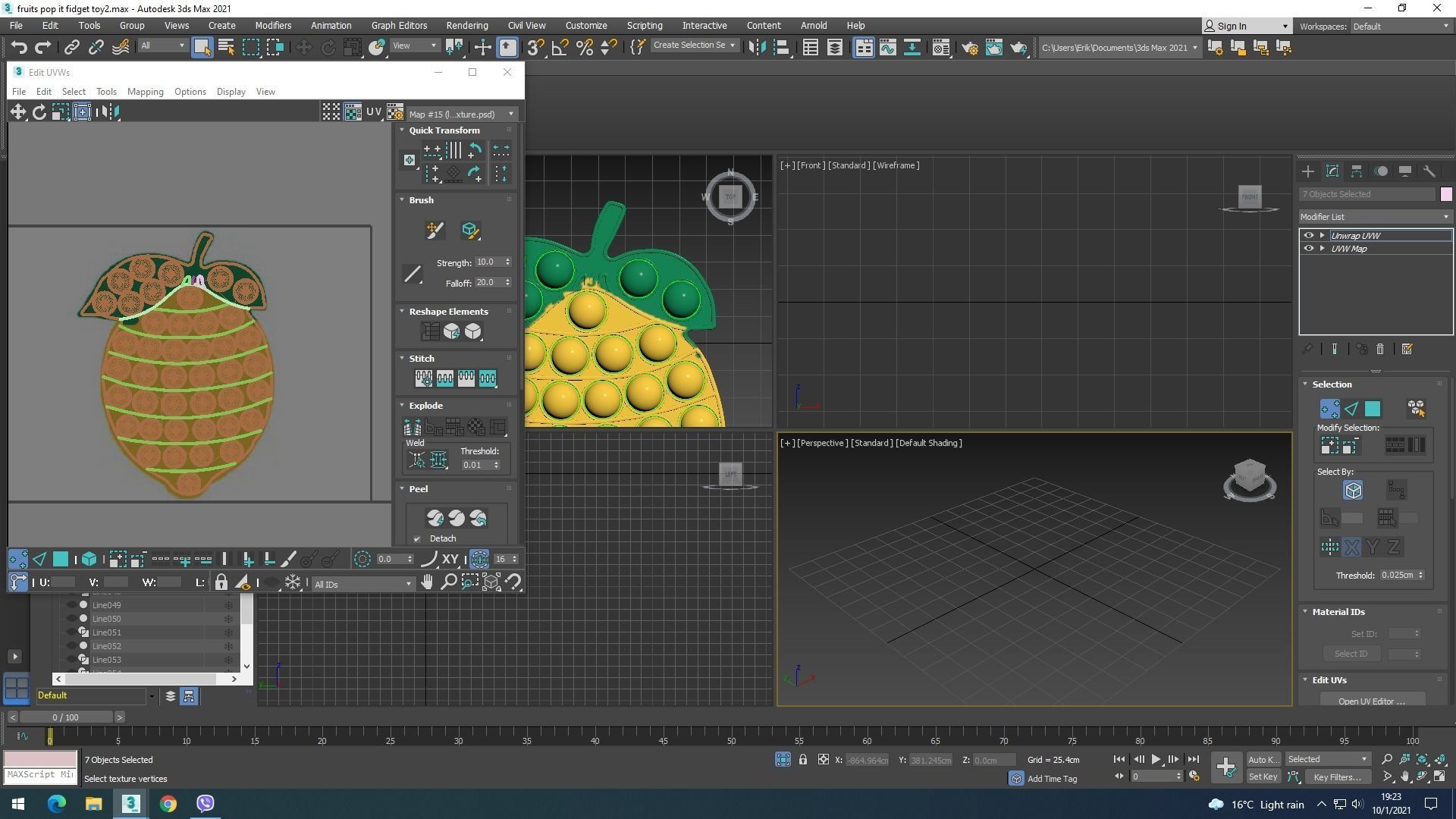Open the Rendering menu

(466, 25)
